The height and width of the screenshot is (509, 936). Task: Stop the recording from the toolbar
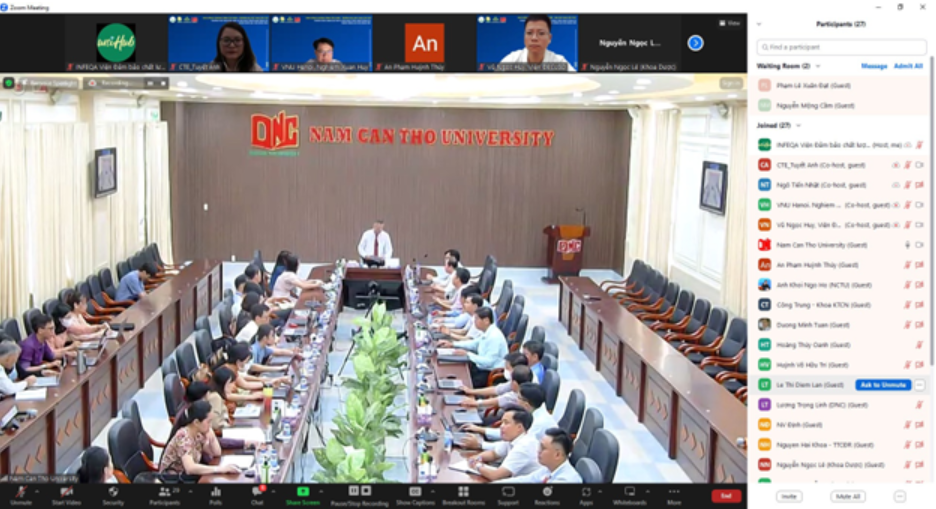[x=366, y=491]
